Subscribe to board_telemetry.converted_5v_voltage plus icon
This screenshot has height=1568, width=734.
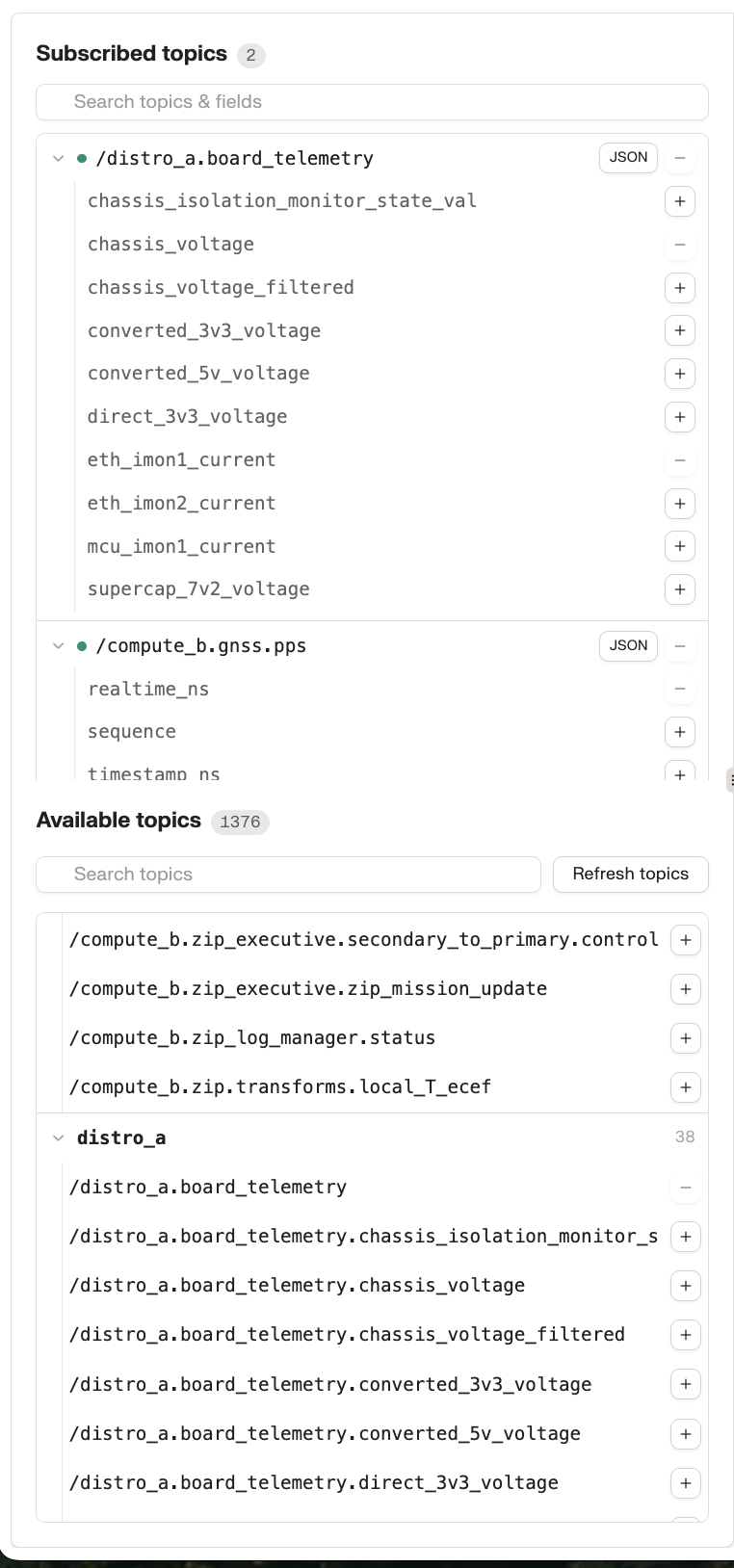click(x=686, y=1433)
